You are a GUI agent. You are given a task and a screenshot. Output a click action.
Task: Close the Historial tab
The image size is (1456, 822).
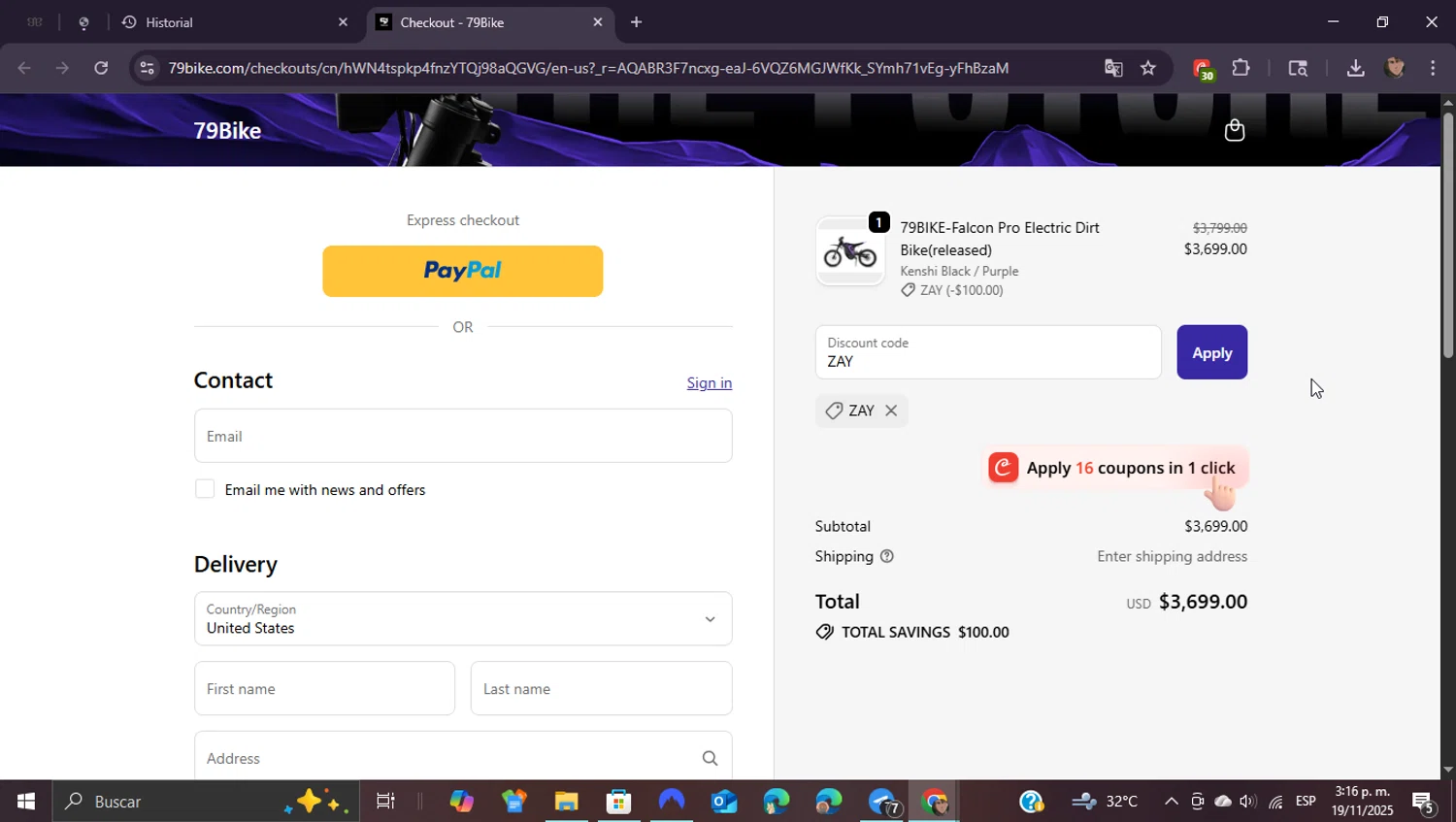(343, 22)
